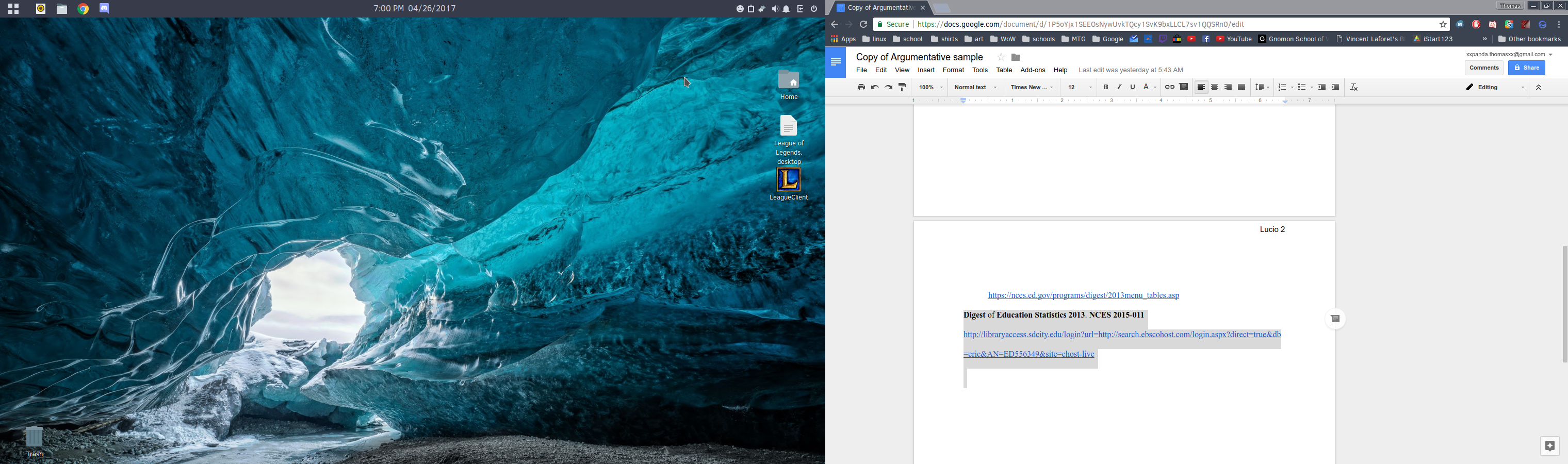Click the volume icon in system tray

pos(775,9)
